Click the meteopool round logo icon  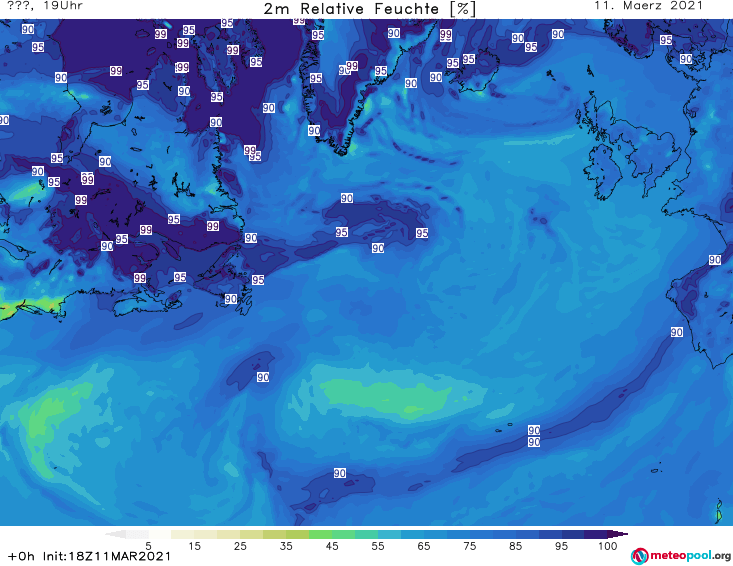coord(639,556)
